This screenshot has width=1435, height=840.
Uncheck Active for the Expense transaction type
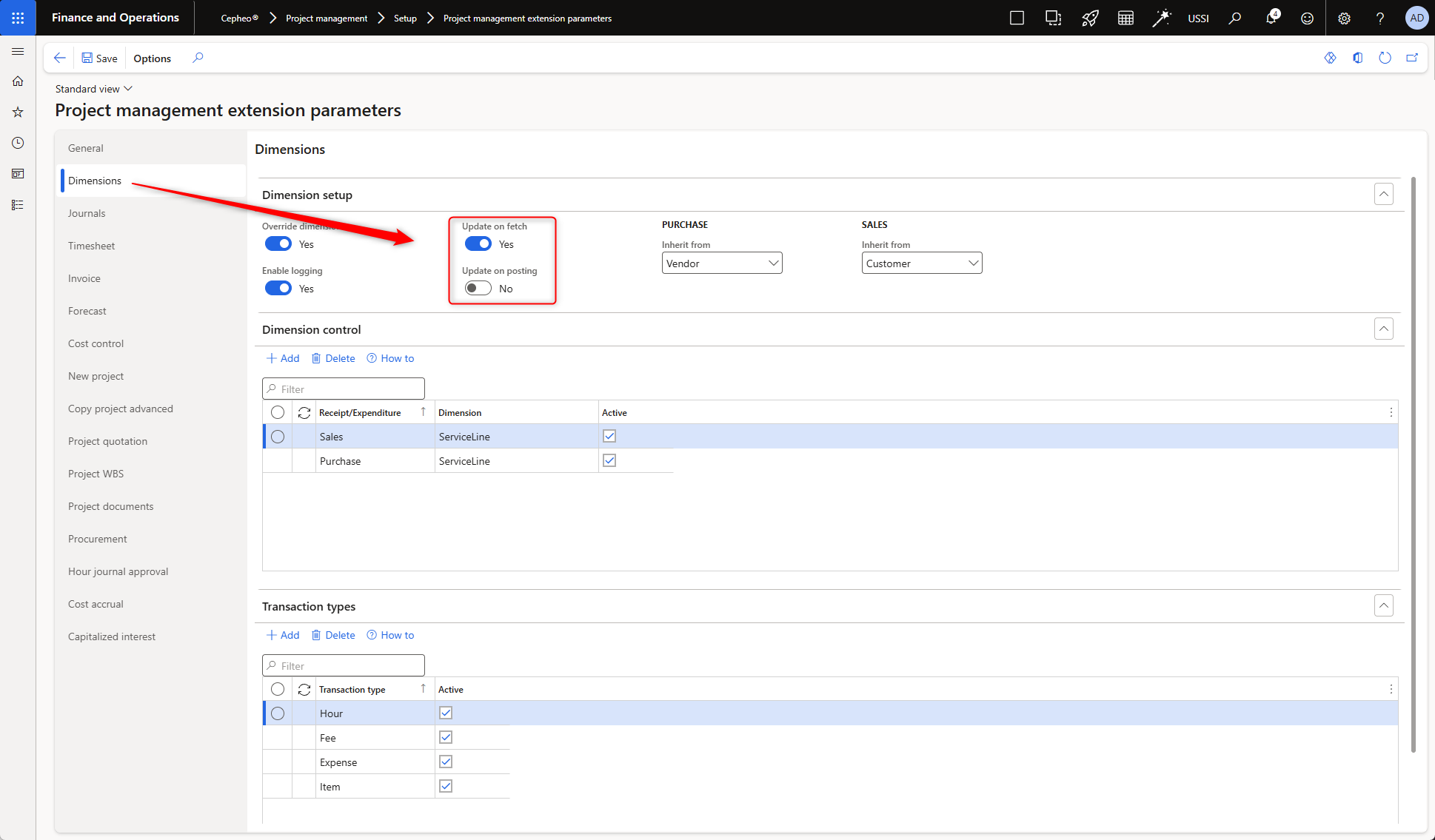[446, 762]
